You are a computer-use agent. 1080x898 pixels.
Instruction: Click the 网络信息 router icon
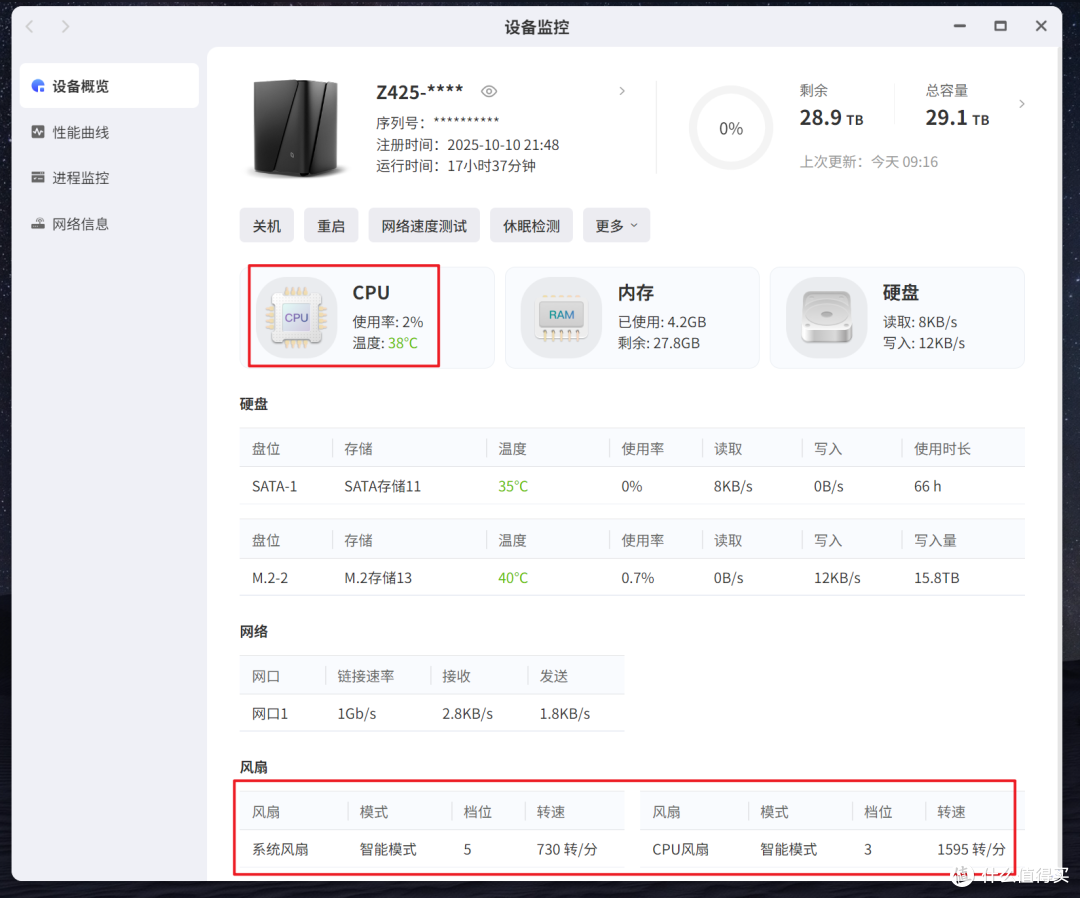pyautogui.click(x=38, y=224)
